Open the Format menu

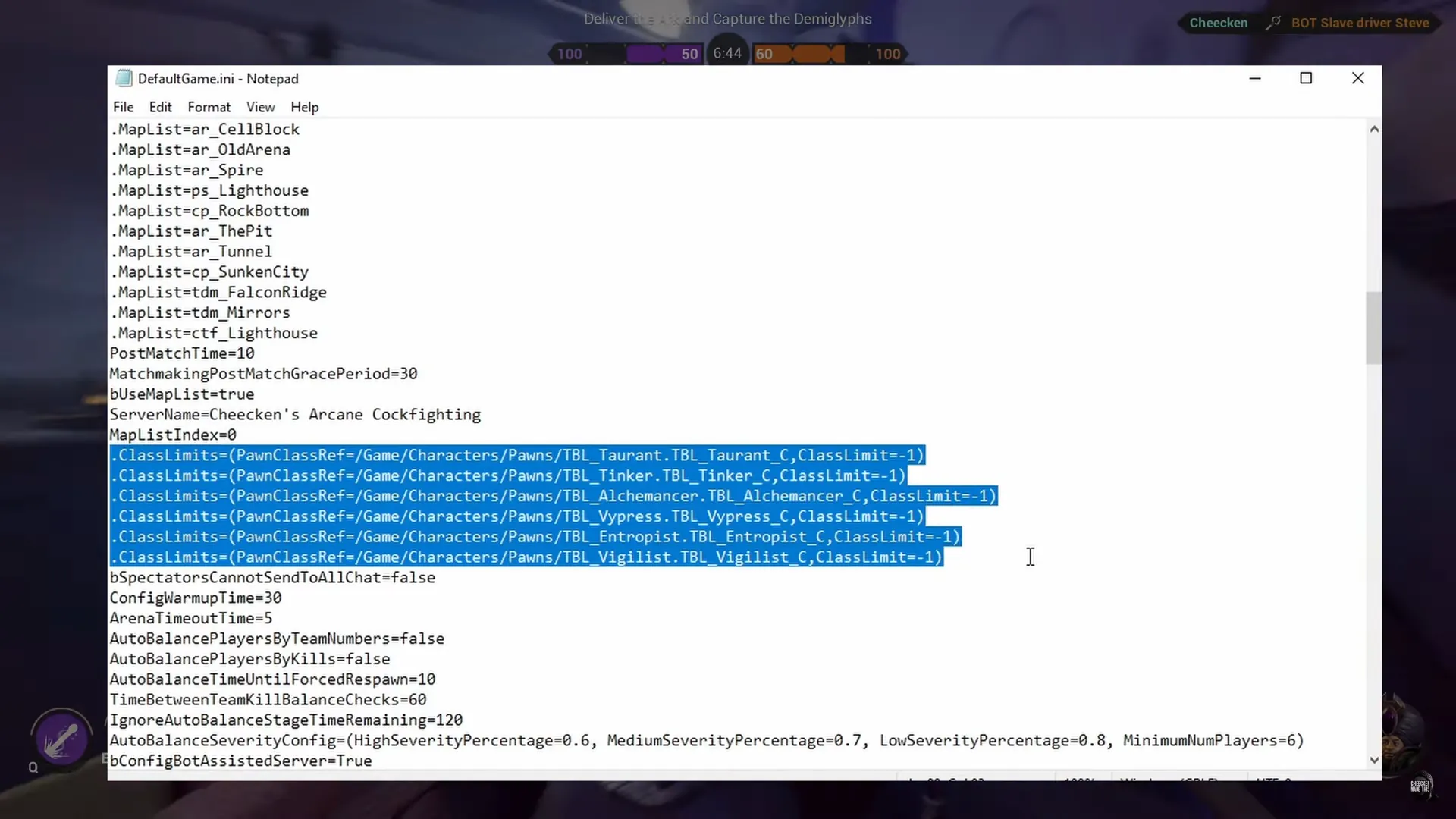pyautogui.click(x=209, y=107)
